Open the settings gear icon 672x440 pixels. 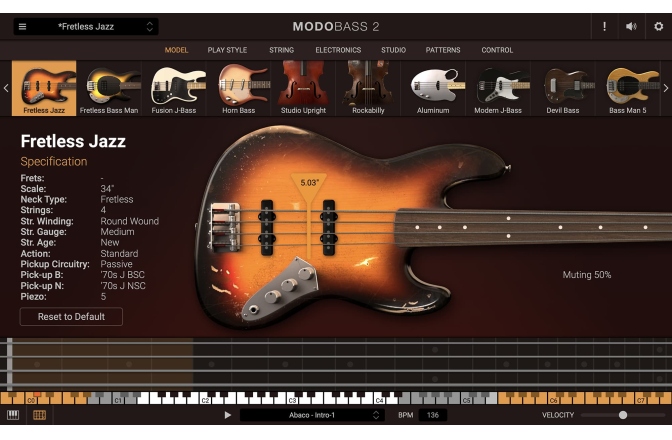tap(658, 27)
